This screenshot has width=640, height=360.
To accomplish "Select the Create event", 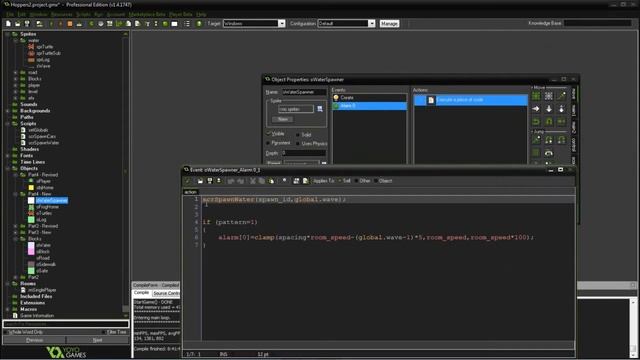I will tap(370, 98).
